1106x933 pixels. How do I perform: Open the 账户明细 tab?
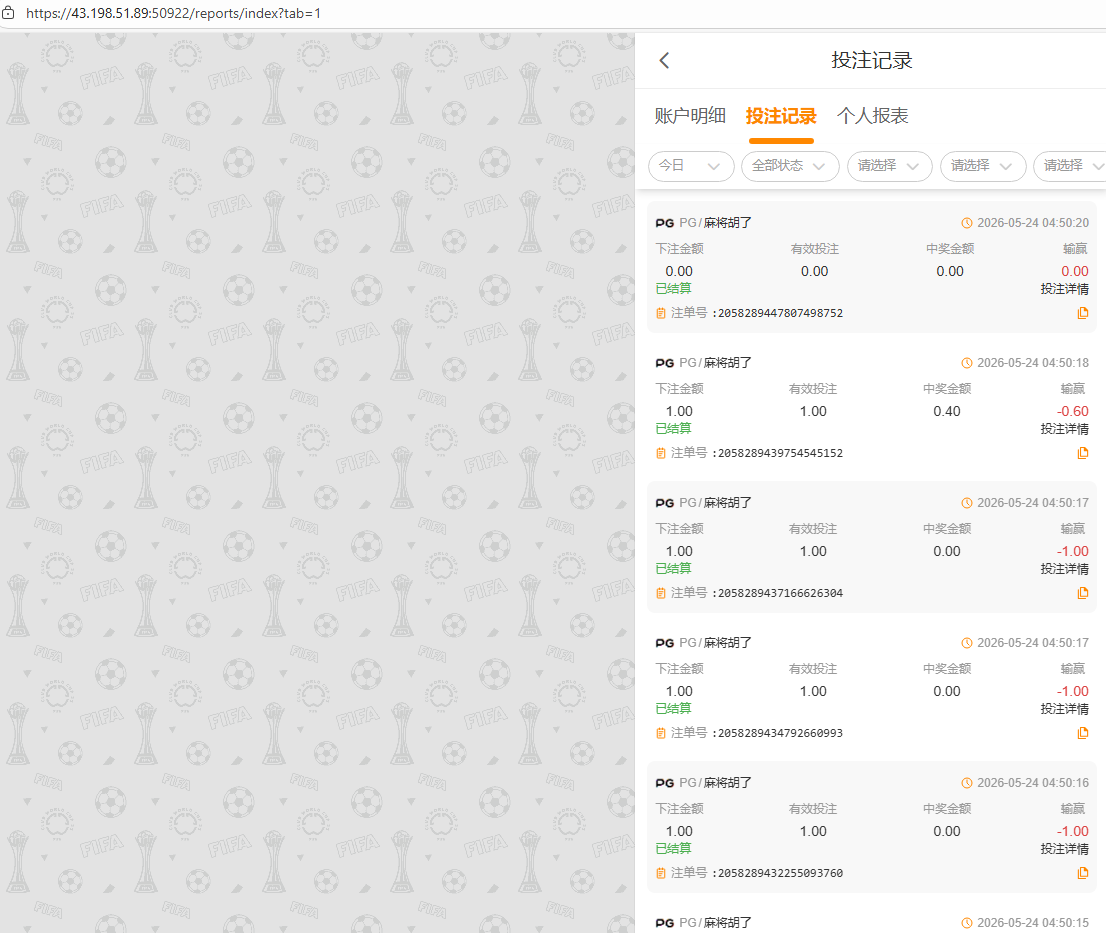tap(690, 116)
